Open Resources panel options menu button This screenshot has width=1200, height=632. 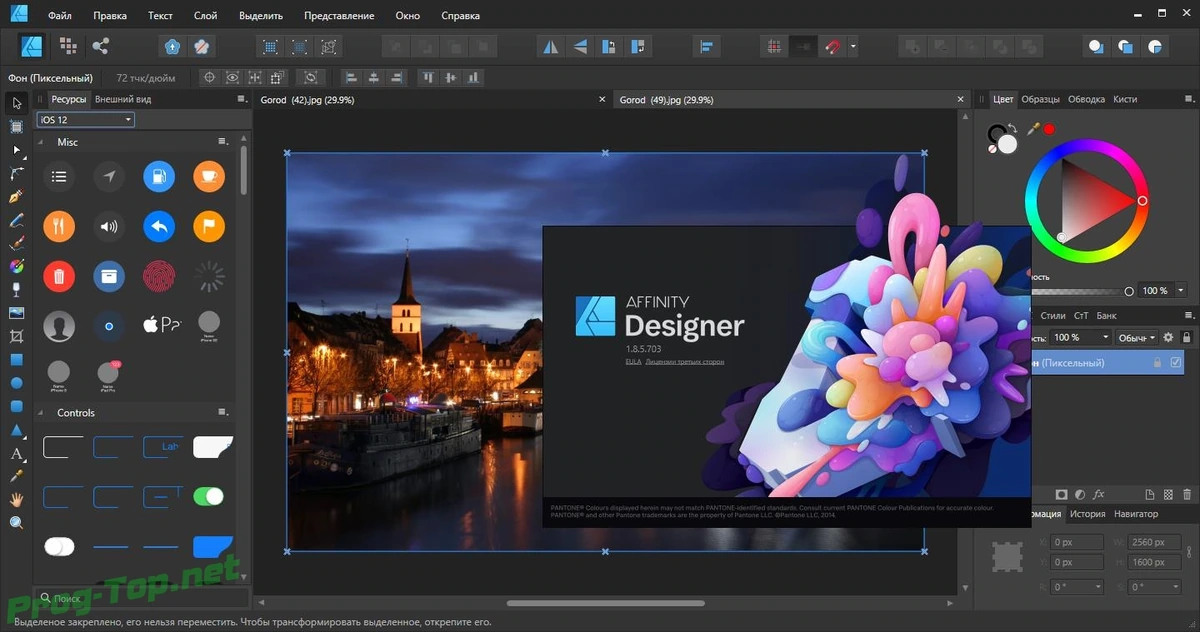(241, 99)
